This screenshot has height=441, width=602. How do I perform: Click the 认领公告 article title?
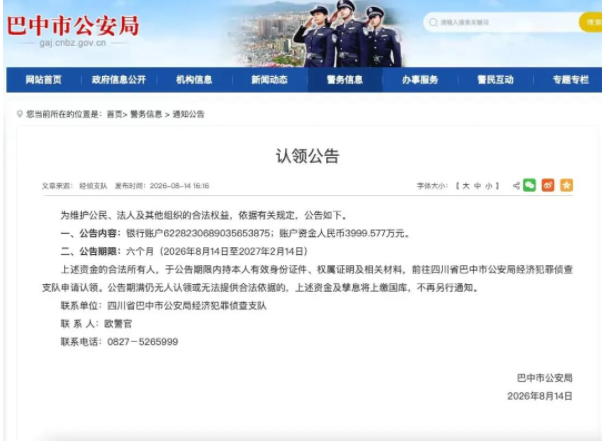[307, 156]
